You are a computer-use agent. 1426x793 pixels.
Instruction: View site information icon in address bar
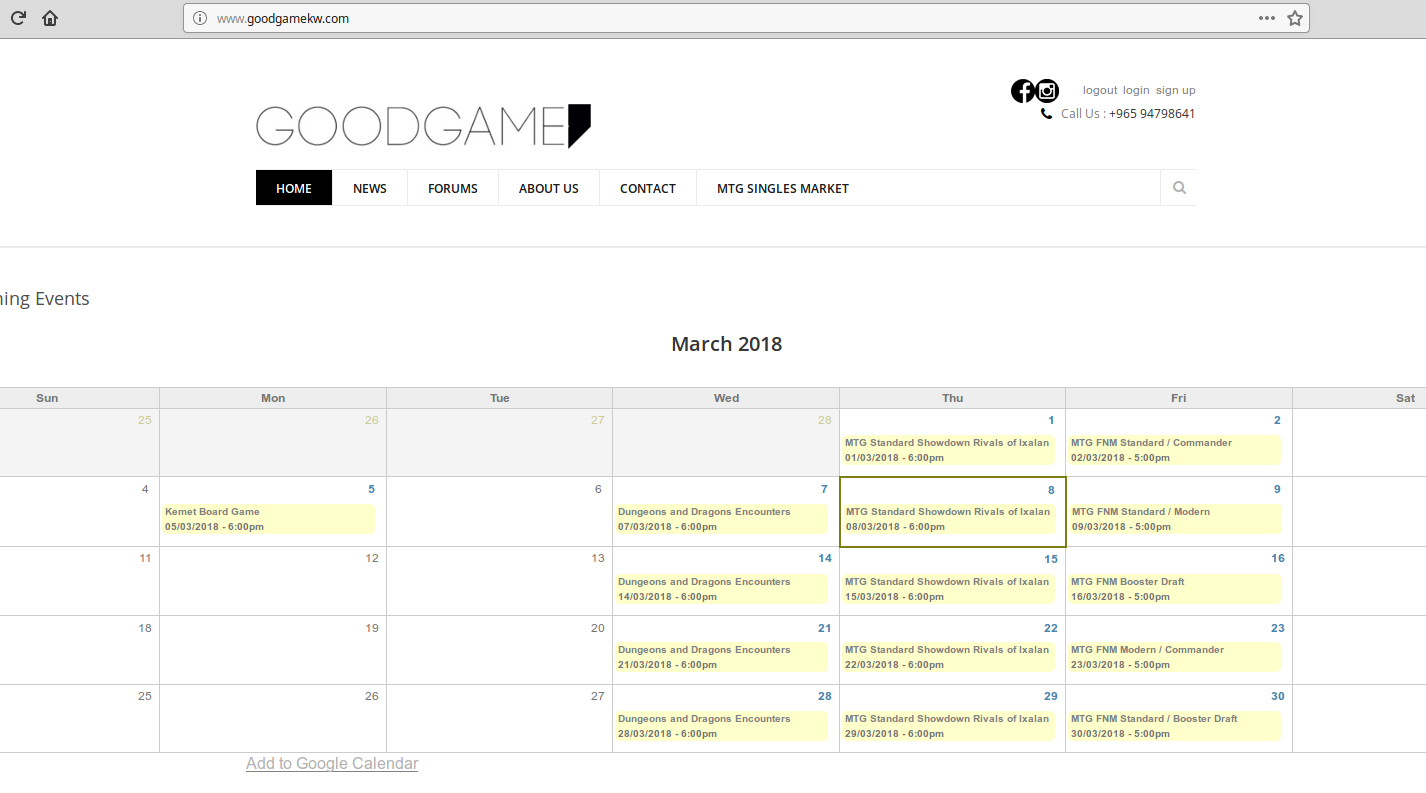pos(200,18)
